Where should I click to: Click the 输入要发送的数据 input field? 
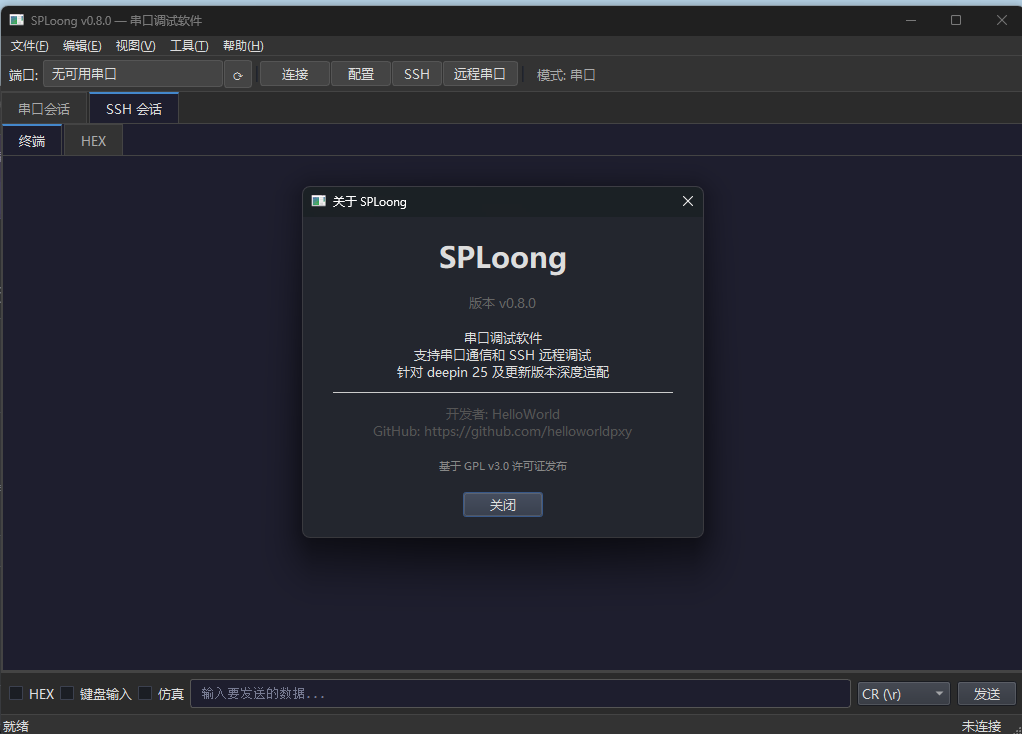click(520, 694)
